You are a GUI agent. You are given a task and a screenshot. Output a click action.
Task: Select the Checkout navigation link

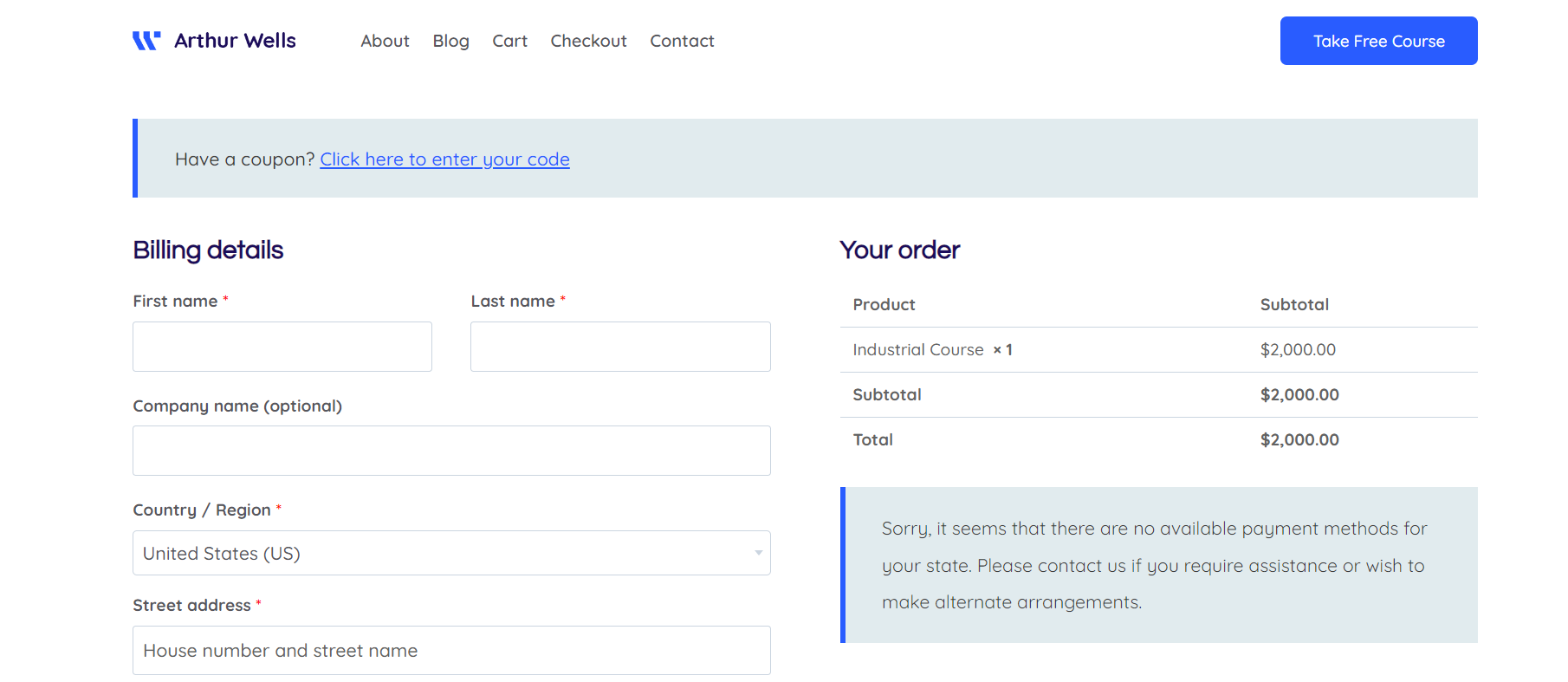[588, 41]
